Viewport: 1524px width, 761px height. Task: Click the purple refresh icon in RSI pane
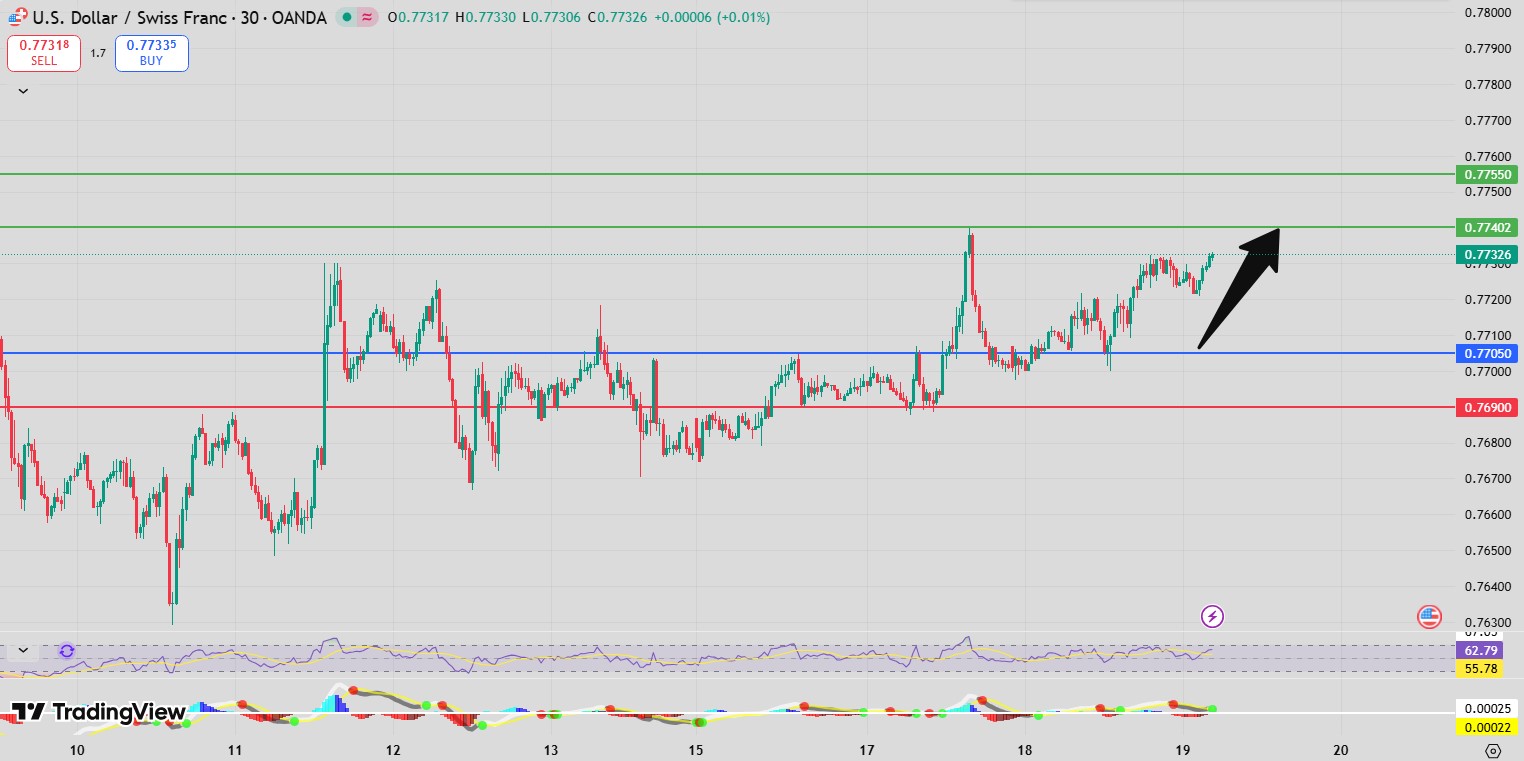[x=66, y=651]
